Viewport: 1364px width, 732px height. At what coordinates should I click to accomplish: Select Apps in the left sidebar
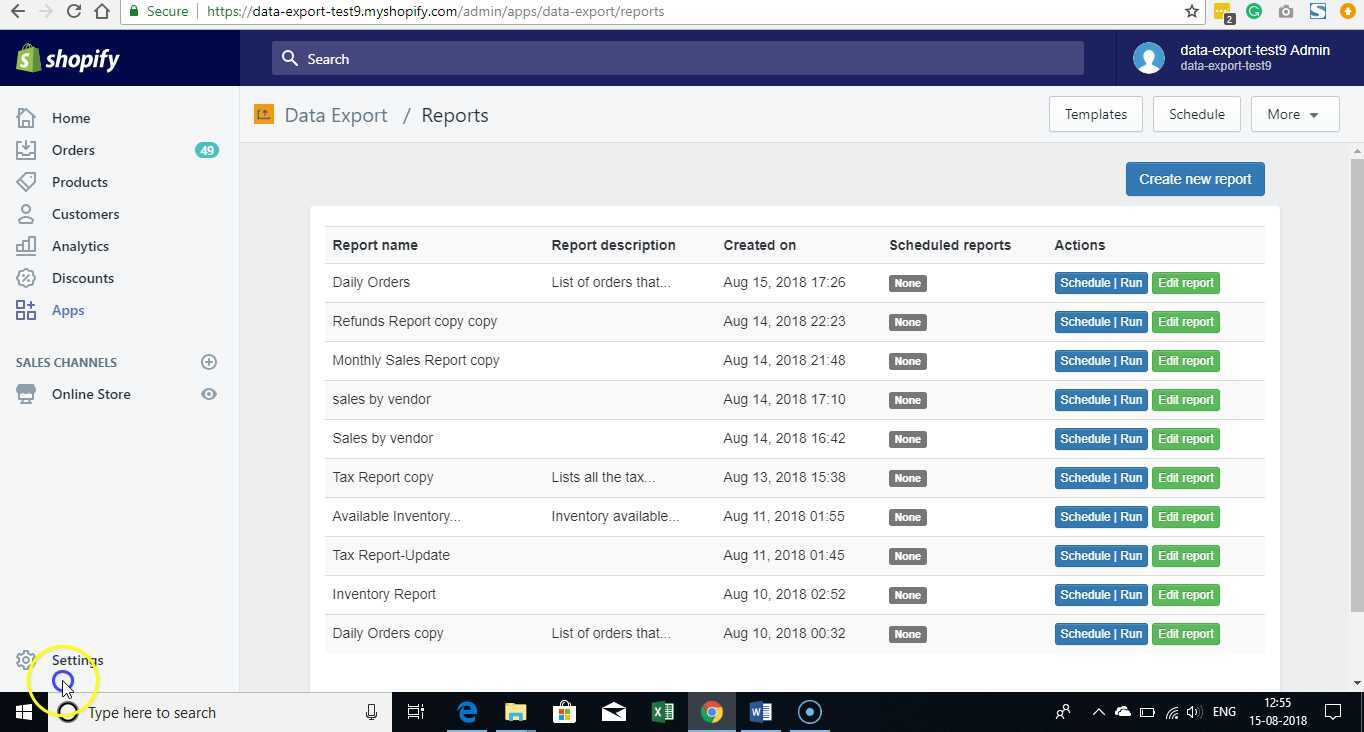point(67,309)
